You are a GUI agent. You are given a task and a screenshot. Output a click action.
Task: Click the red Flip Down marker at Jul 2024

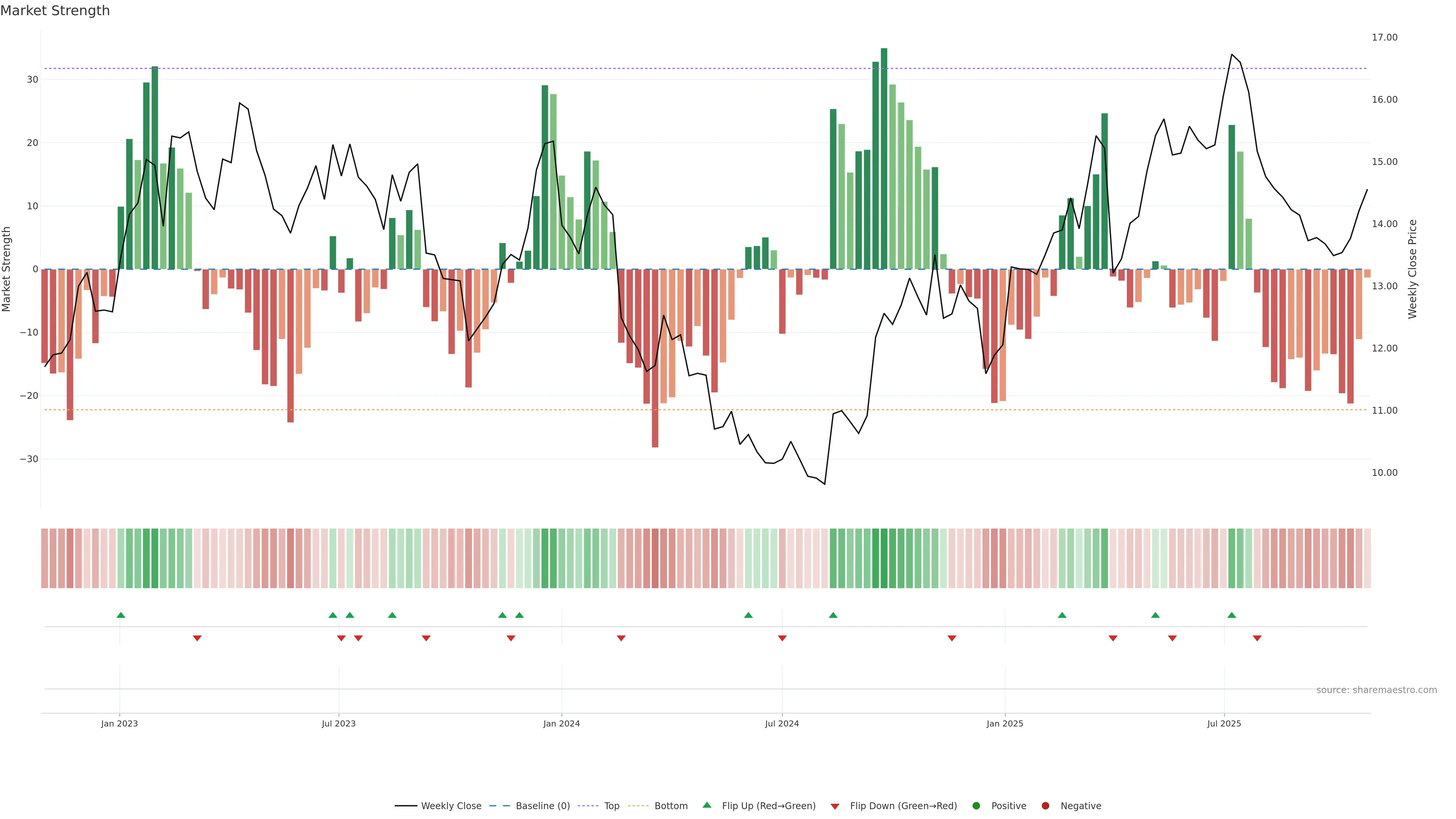point(782,638)
